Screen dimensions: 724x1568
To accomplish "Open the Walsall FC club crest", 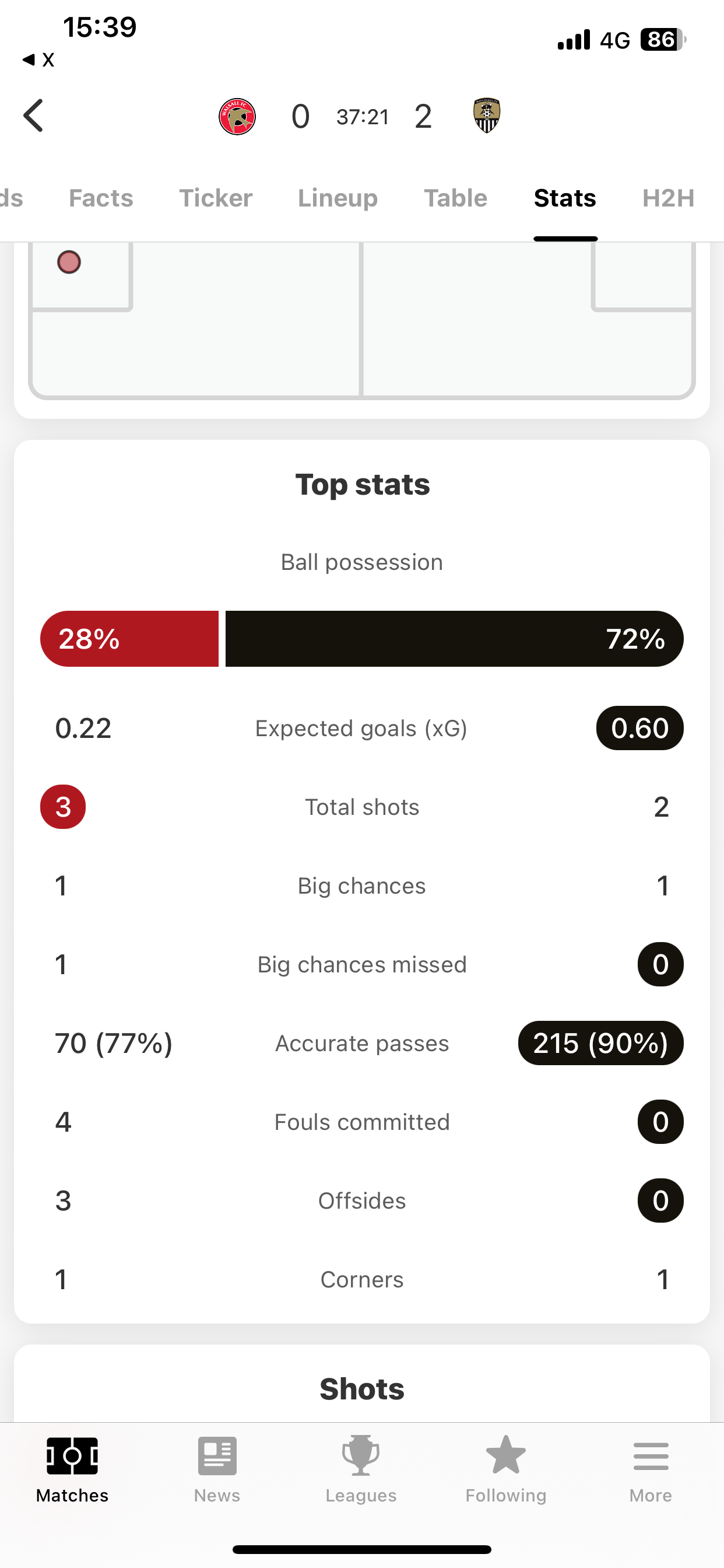I will click(x=237, y=116).
